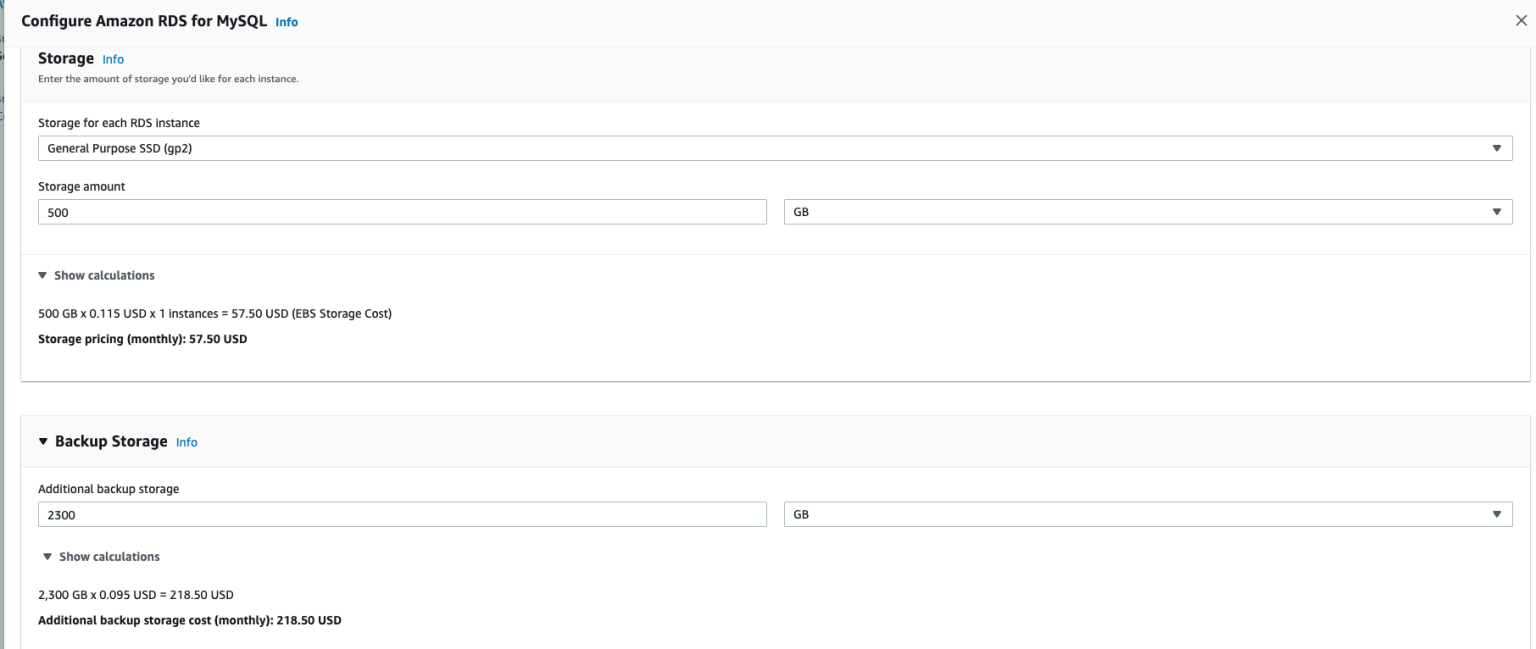The height and width of the screenshot is (649, 1536).
Task: Click the Info icon beside the Storage heading
Action: [x=112, y=59]
